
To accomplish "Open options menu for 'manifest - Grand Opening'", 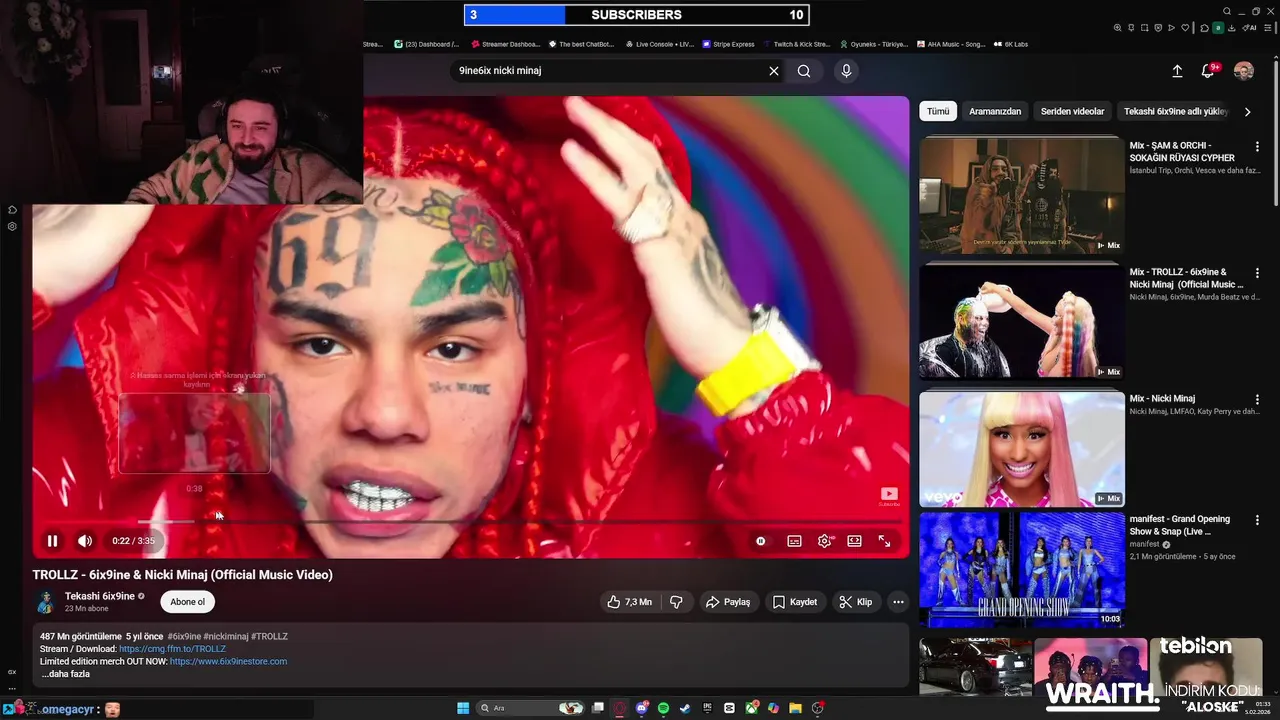I will [1257, 520].
